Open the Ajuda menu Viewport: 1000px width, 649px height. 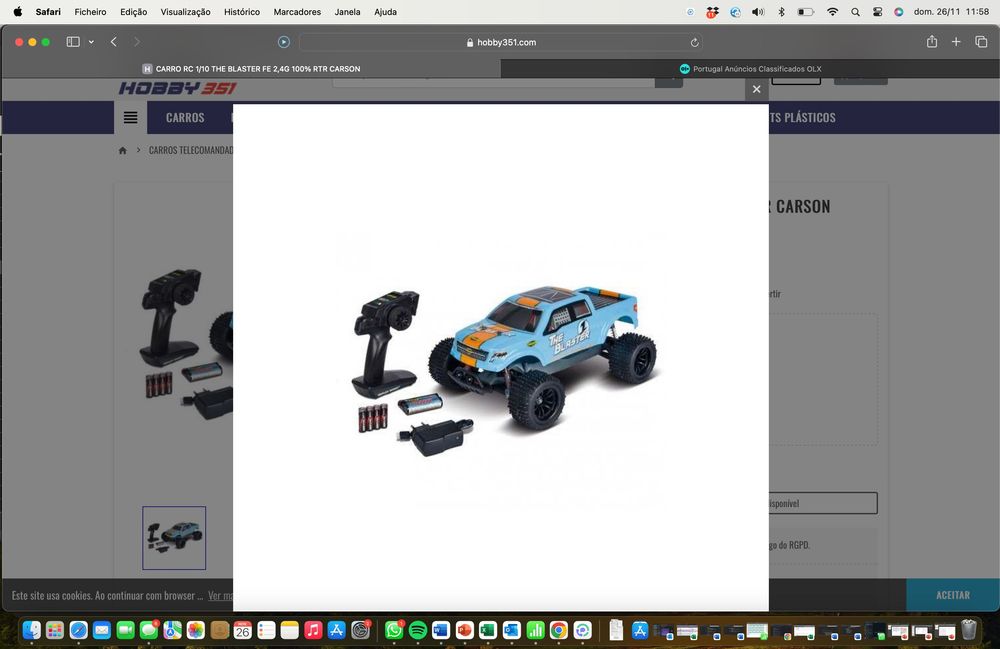tap(385, 11)
